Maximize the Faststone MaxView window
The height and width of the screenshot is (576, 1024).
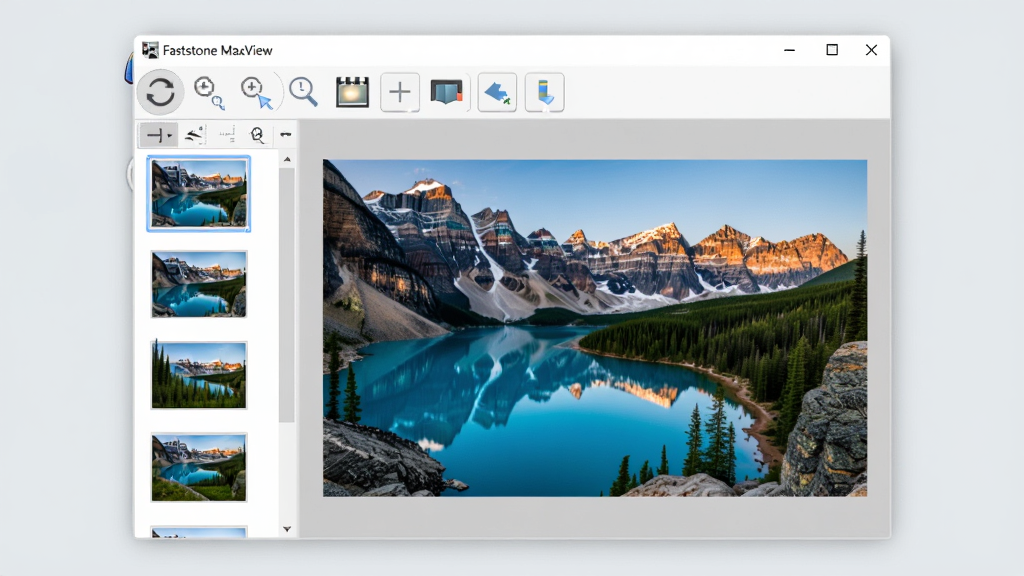pyautogui.click(x=831, y=50)
